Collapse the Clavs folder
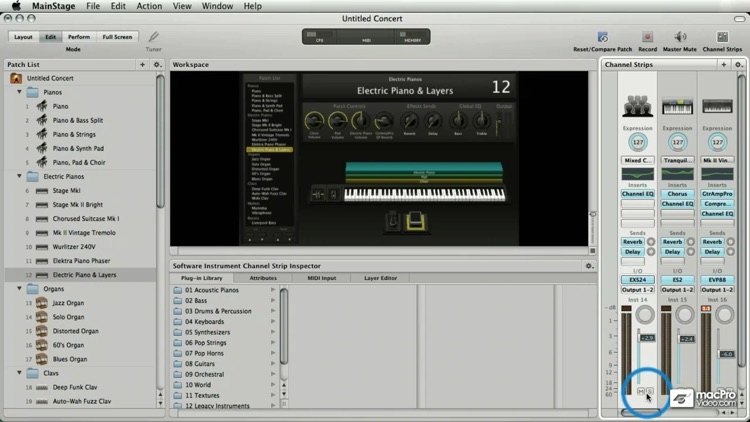This screenshot has height=422, width=750. 20,373
